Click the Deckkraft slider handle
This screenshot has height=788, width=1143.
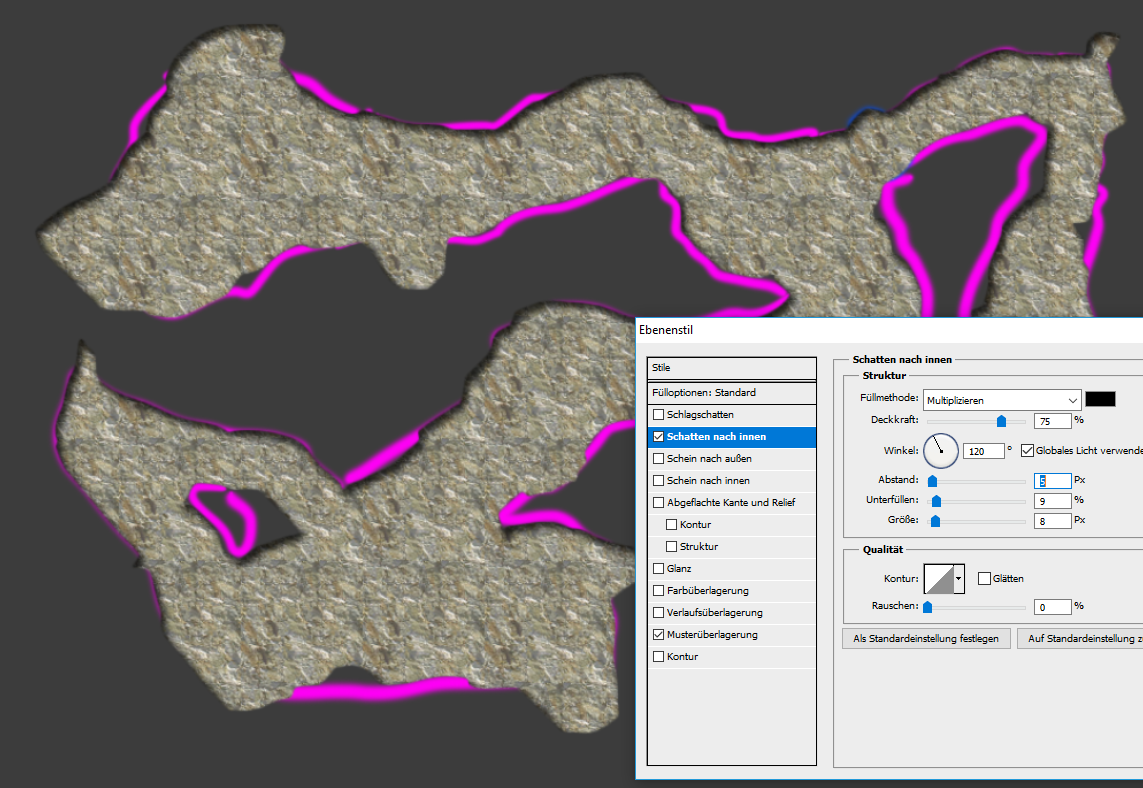(1001, 421)
